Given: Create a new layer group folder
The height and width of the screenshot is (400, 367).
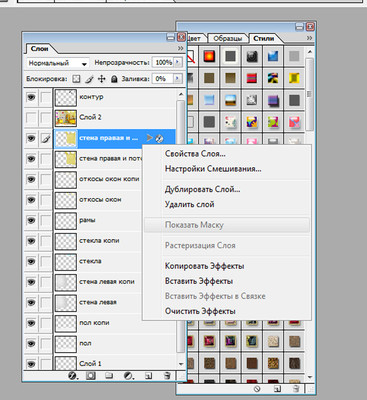Looking at the screenshot, I should tap(109, 376).
